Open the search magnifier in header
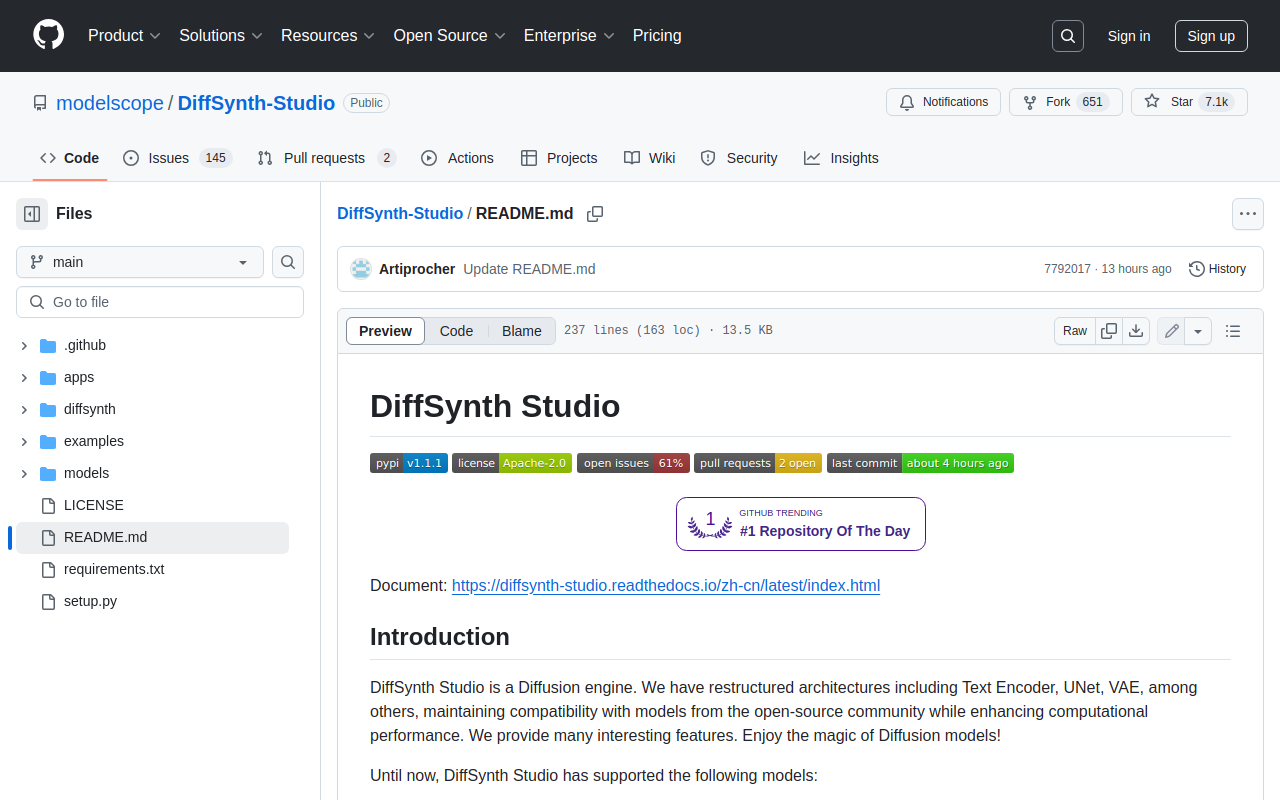 pos(1068,36)
